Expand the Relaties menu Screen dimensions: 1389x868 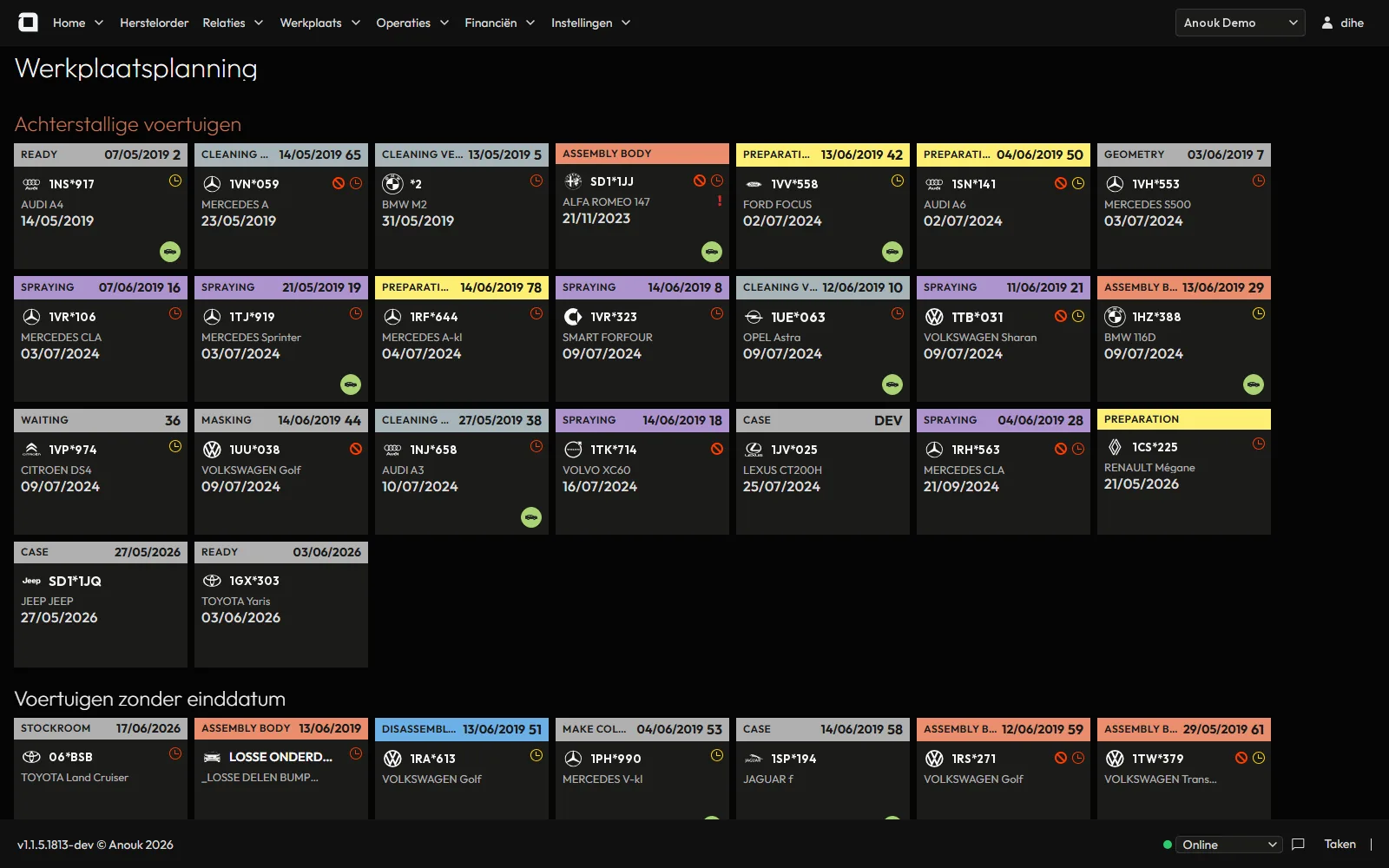pos(233,23)
